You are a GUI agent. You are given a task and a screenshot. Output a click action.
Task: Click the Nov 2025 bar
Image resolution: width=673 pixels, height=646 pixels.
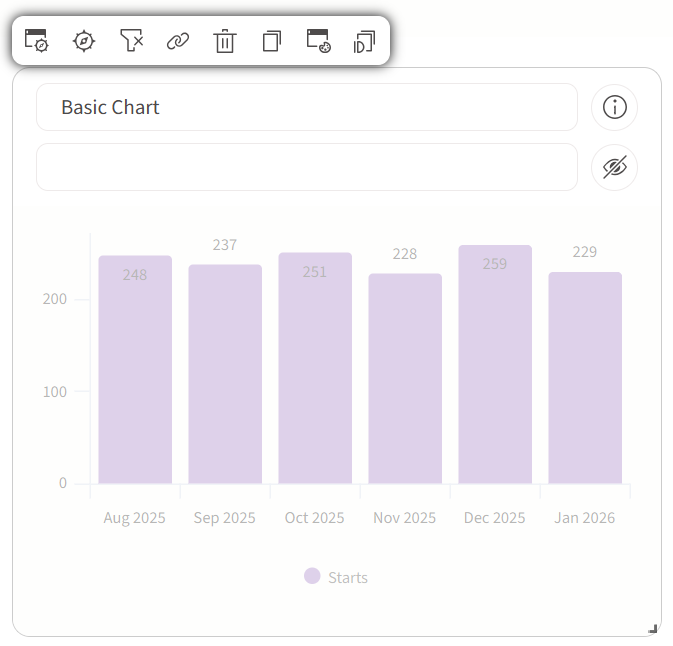point(405,379)
